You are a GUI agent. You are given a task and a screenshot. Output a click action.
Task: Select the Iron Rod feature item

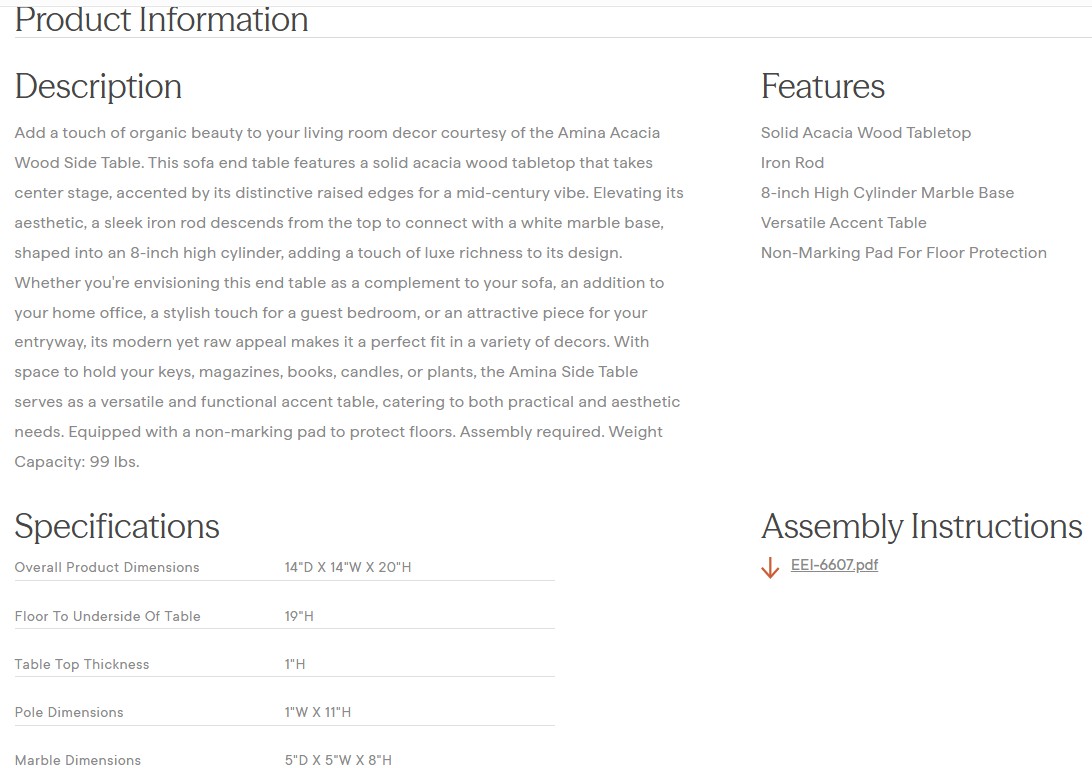click(792, 163)
